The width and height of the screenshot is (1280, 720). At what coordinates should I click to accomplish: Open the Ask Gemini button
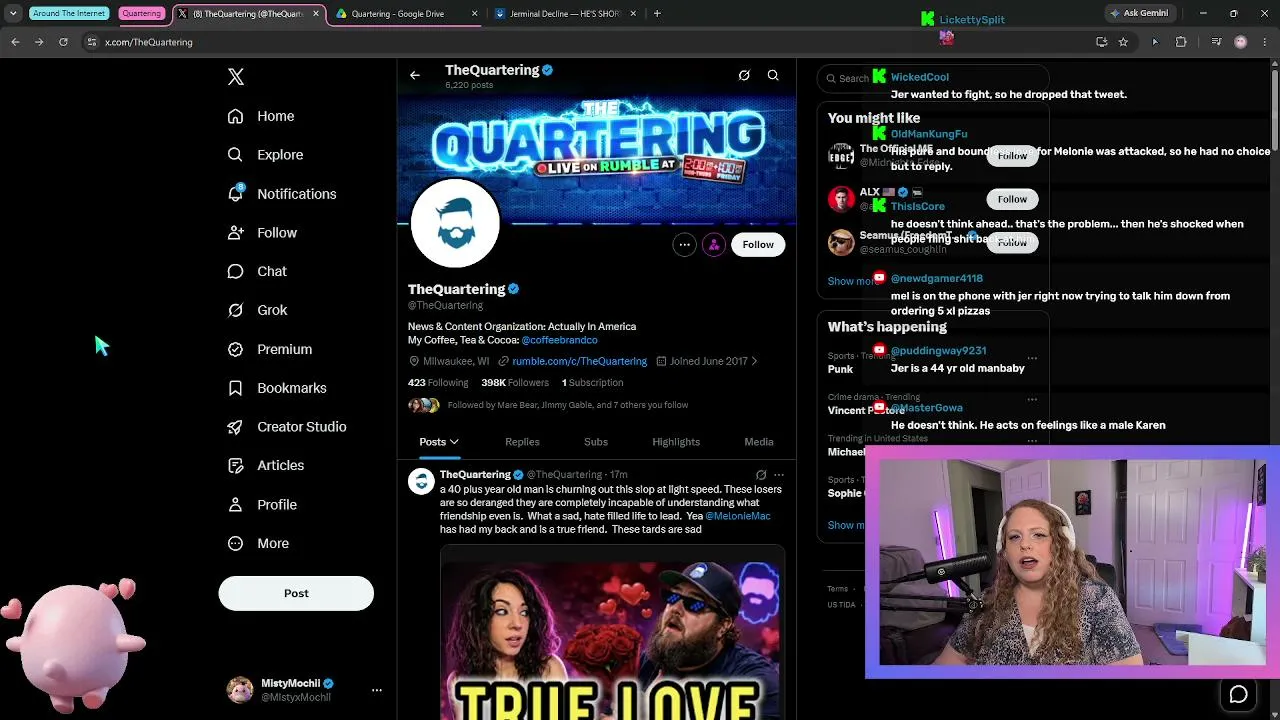tap(1138, 14)
